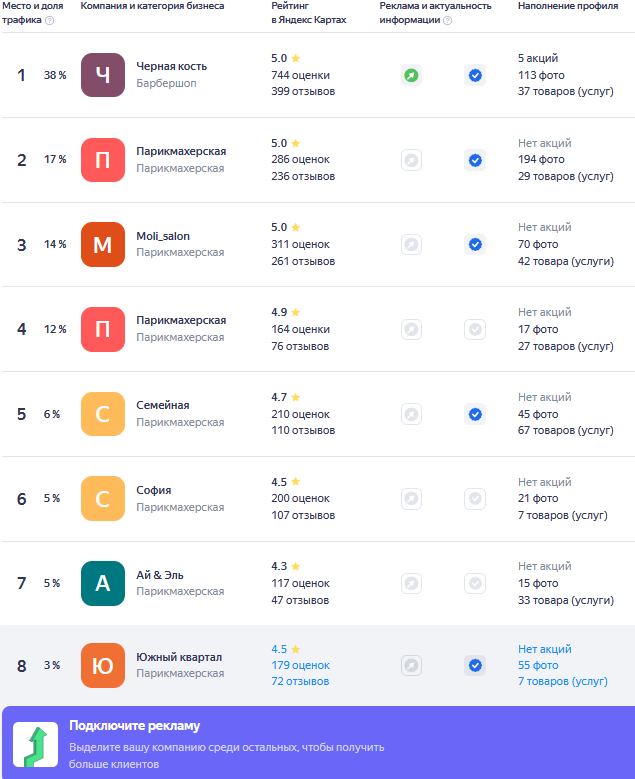
Task: Click the 'Подключите рекламу' banner heading
Action: [134, 726]
